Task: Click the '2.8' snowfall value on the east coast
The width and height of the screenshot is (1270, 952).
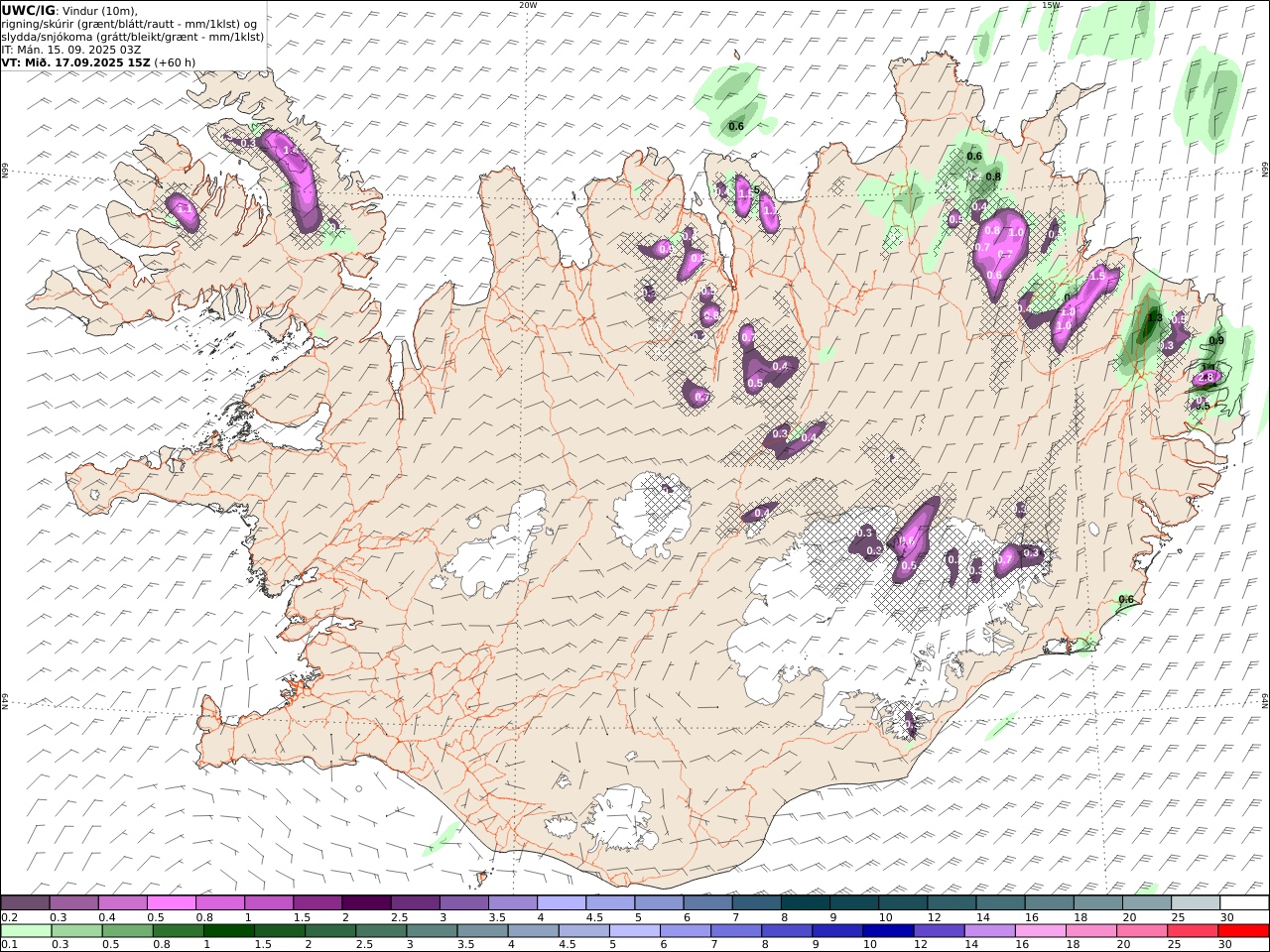Action: pos(1206,378)
